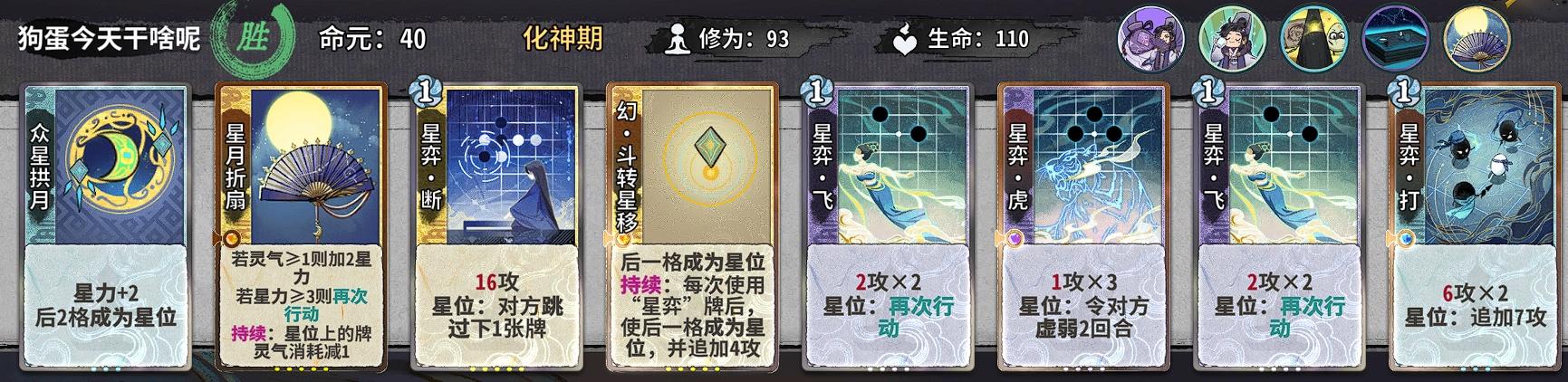Click the round moon-and-fan talent icon
The height and width of the screenshot is (382, 1568).
tap(1477, 38)
